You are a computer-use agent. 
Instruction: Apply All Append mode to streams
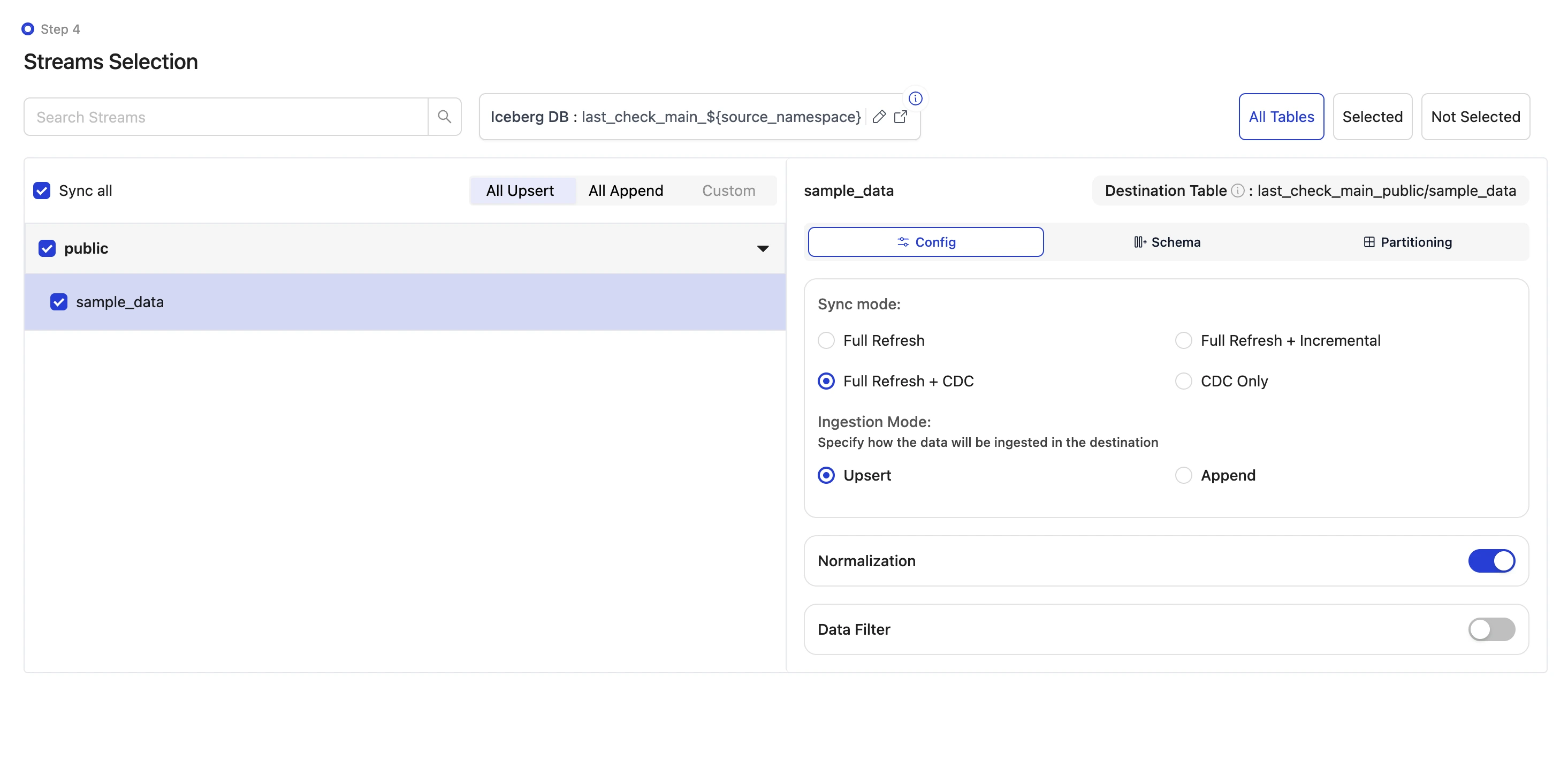[626, 191]
